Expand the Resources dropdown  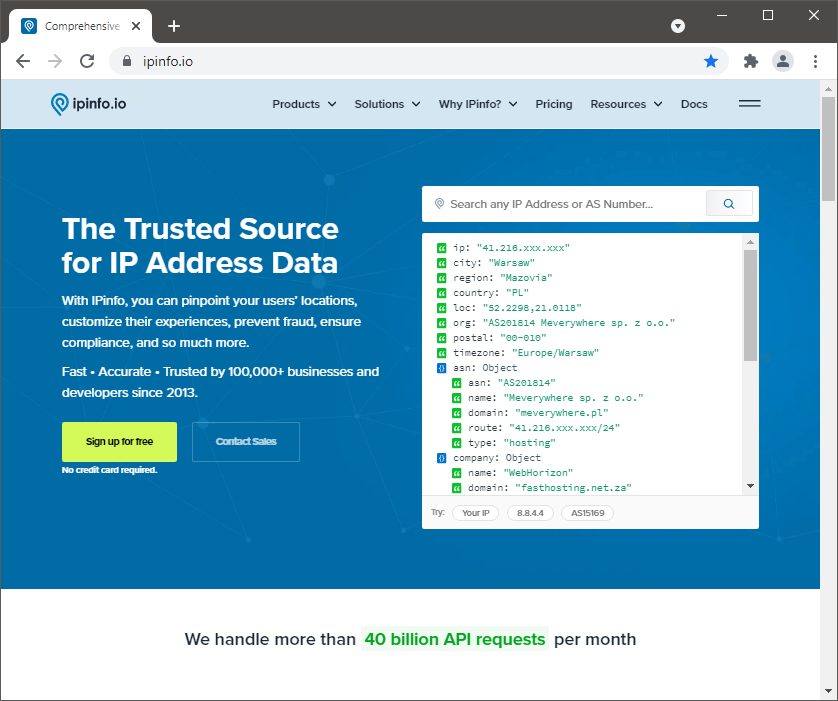tap(626, 104)
